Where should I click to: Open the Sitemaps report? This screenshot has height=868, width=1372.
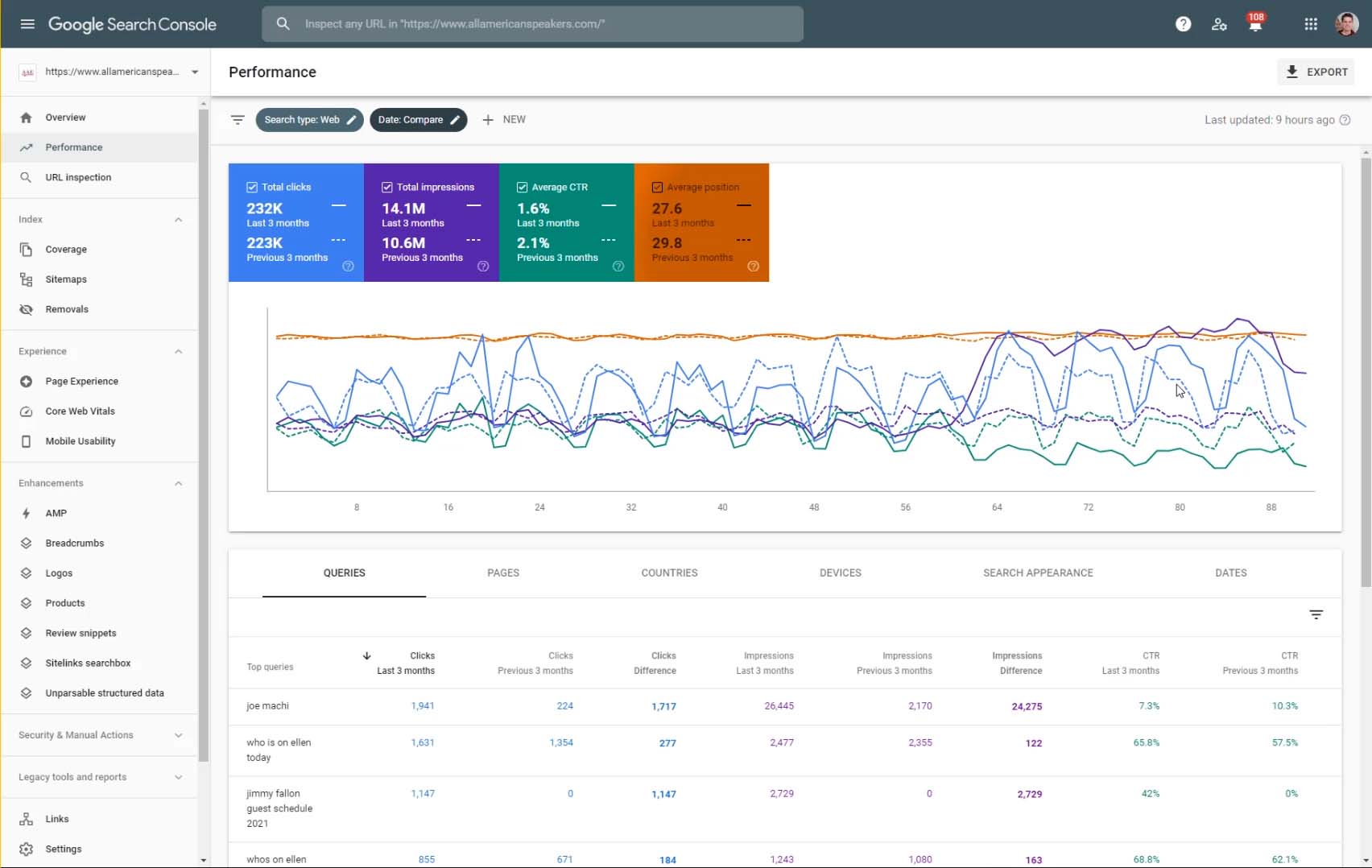99,279
